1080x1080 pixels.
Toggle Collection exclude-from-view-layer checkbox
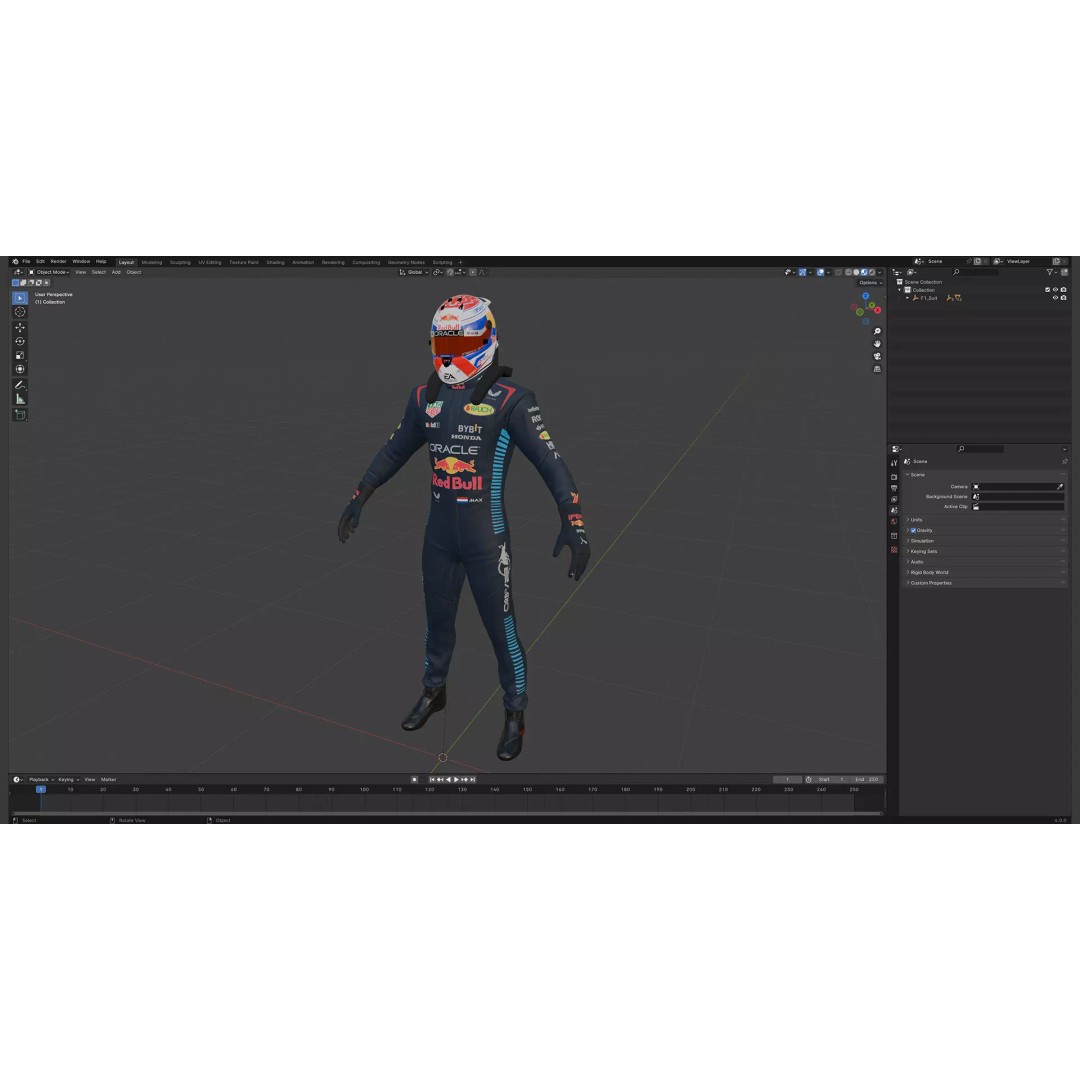(x=1048, y=290)
